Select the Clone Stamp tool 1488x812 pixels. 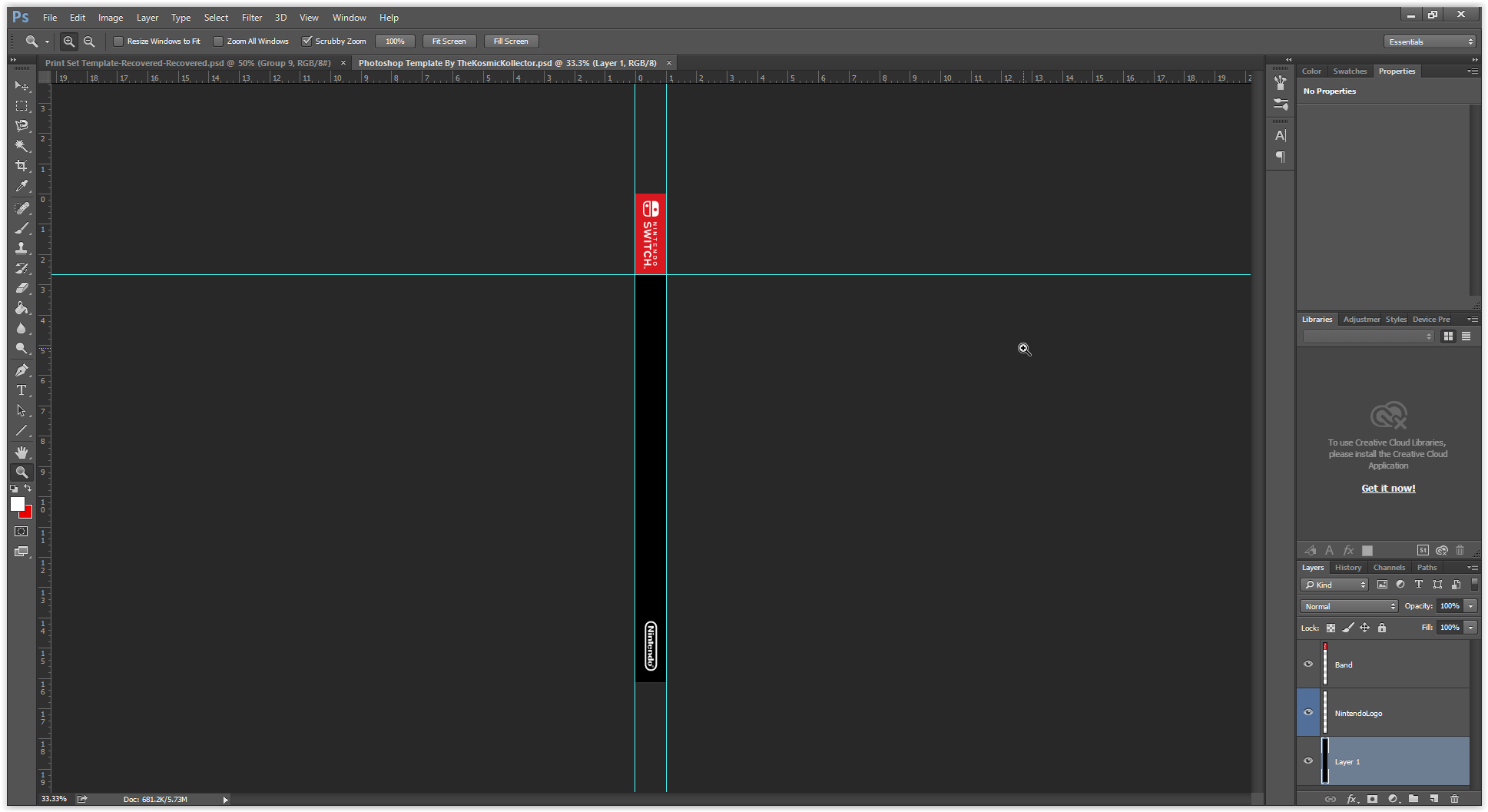click(22, 247)
